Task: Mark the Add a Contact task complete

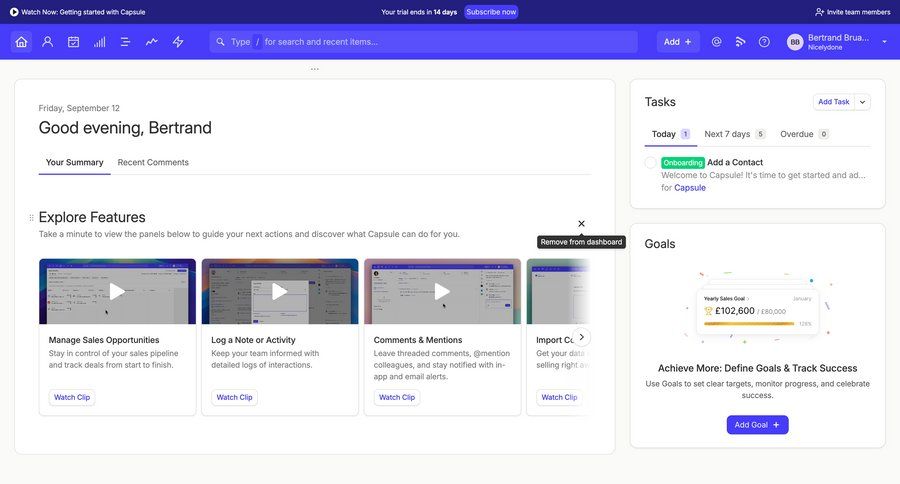Action: tap(651, 162)
